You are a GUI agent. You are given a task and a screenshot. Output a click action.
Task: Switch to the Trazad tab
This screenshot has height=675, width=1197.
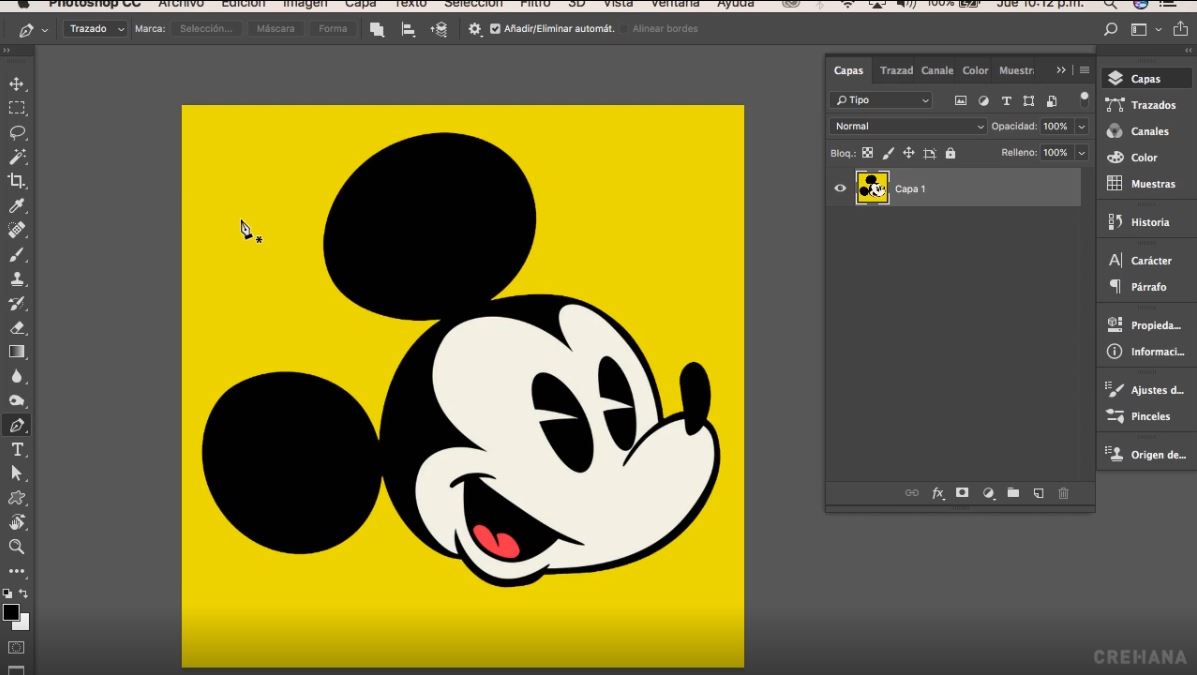(x=896, y=70)
